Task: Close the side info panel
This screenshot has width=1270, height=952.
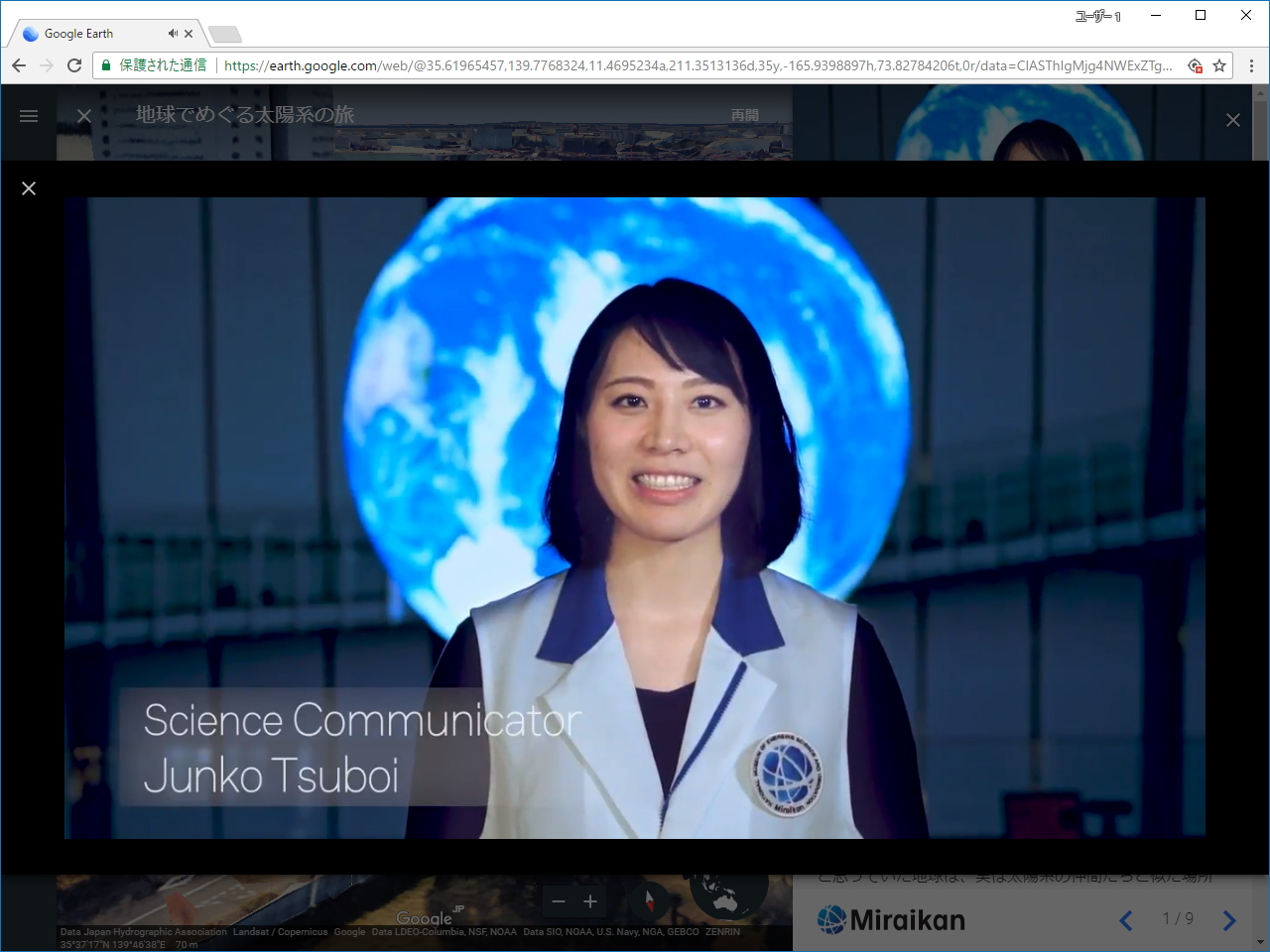Action: 1233,120
